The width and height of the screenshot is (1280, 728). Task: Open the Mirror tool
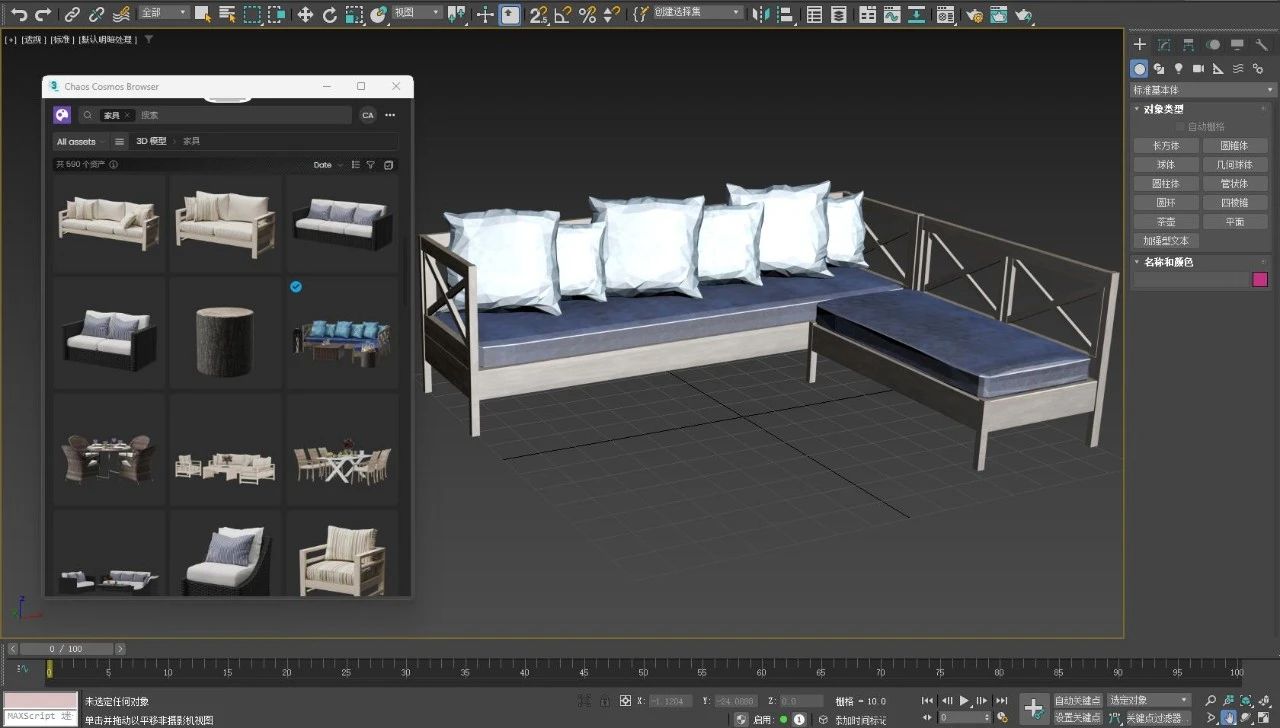pyautogui.click(x=762, y=15)
